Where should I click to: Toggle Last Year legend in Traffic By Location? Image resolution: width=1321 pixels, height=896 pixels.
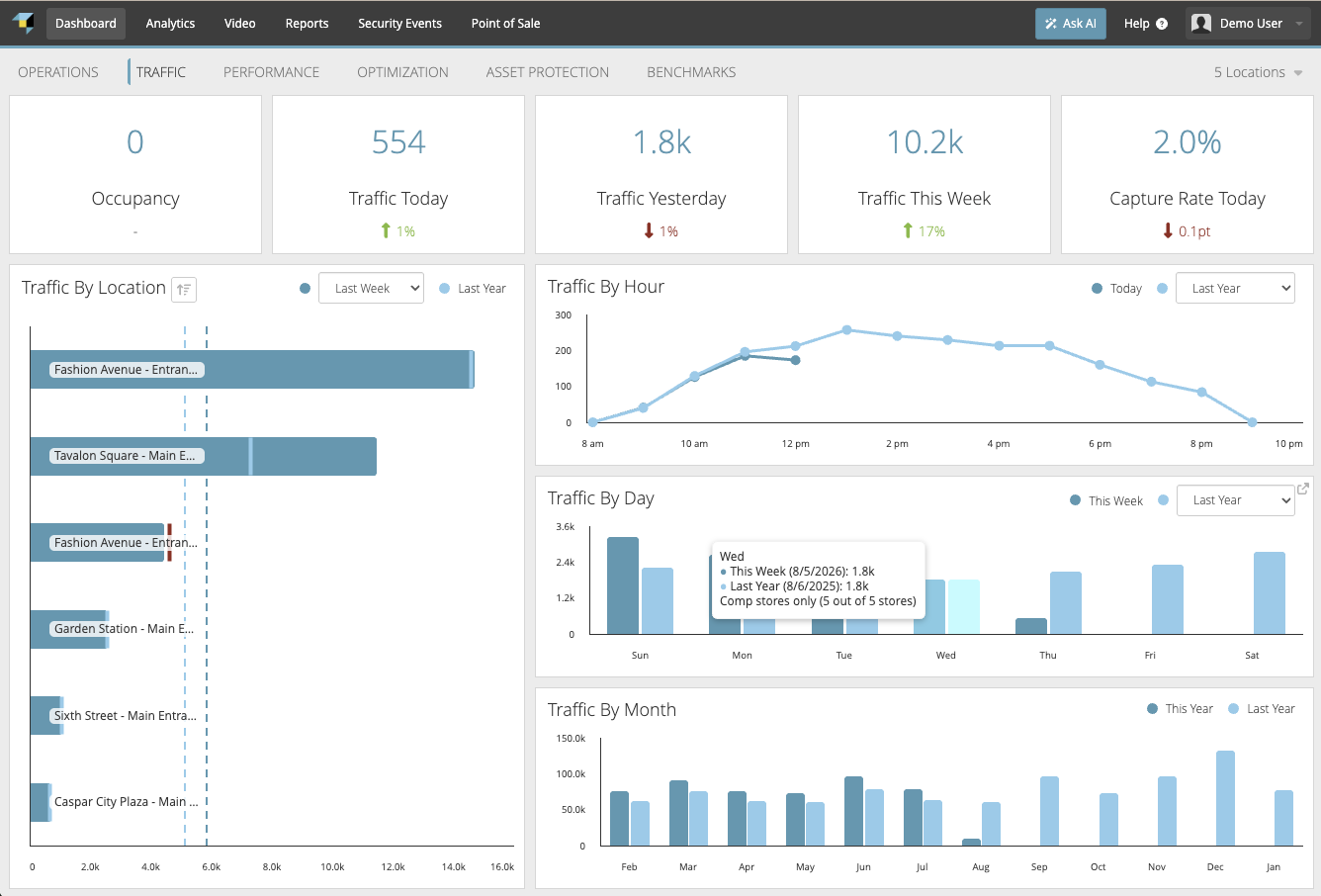472,289
